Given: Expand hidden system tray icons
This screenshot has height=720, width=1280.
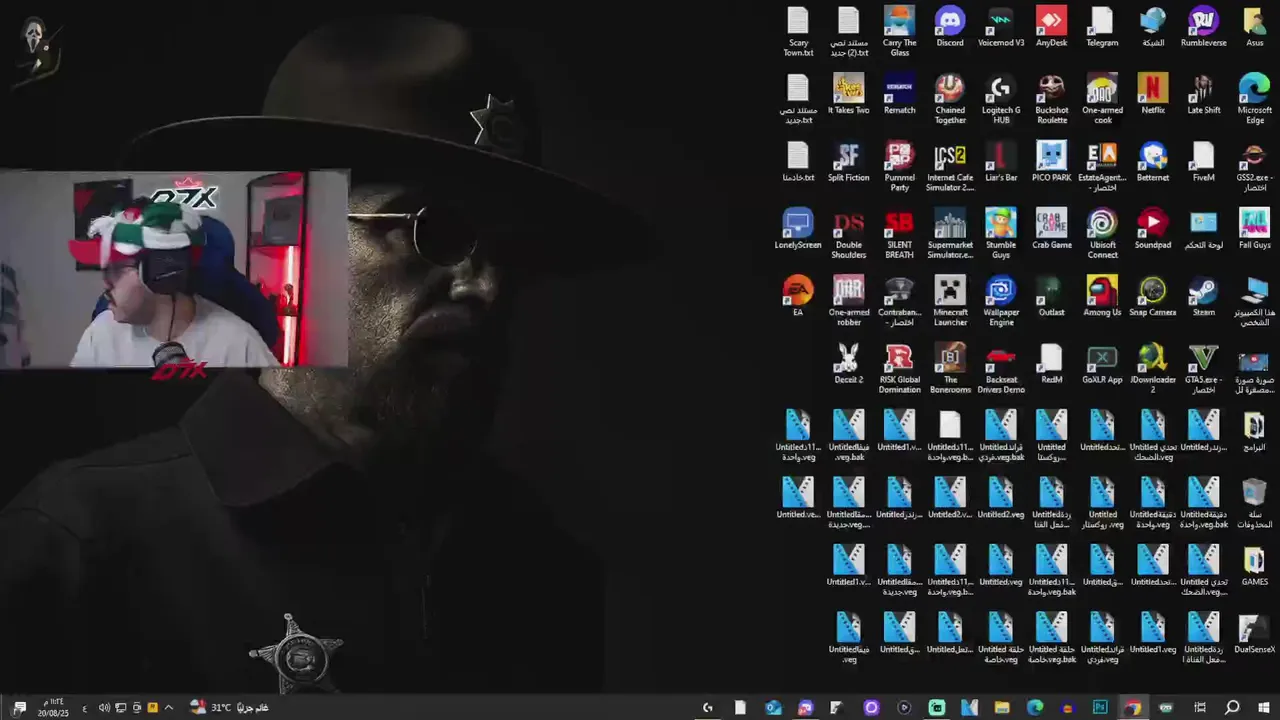Looking at the screenshot, I should [x=168, y=707].
